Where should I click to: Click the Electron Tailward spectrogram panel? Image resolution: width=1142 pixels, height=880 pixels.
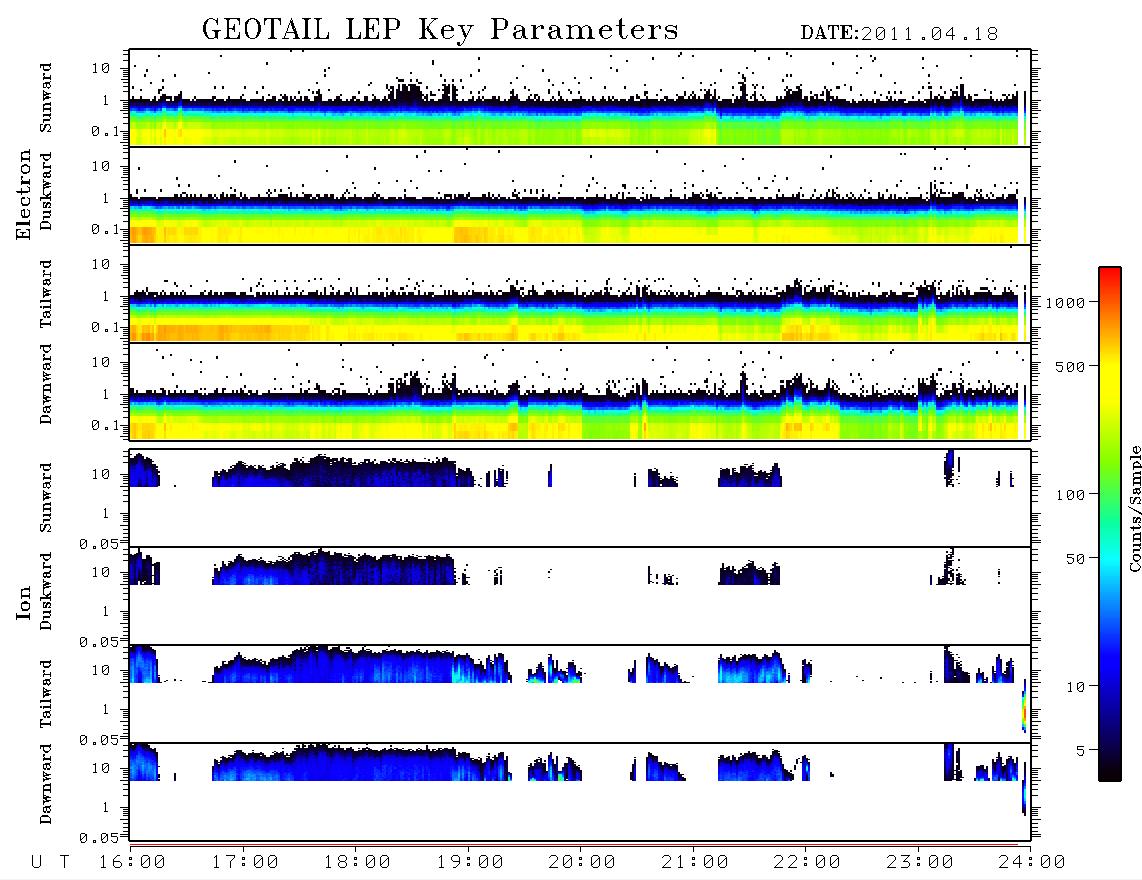tap(580, 294)
